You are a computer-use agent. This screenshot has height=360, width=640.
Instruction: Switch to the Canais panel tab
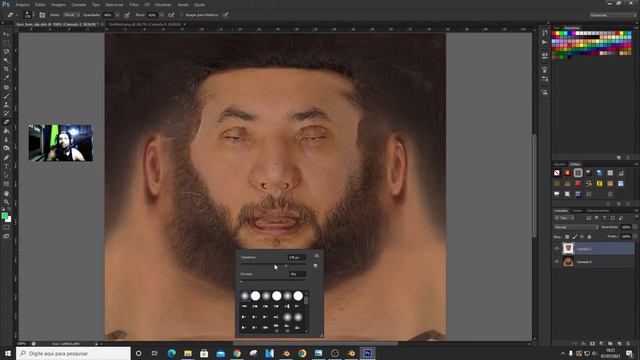click(x=577, y=211)
